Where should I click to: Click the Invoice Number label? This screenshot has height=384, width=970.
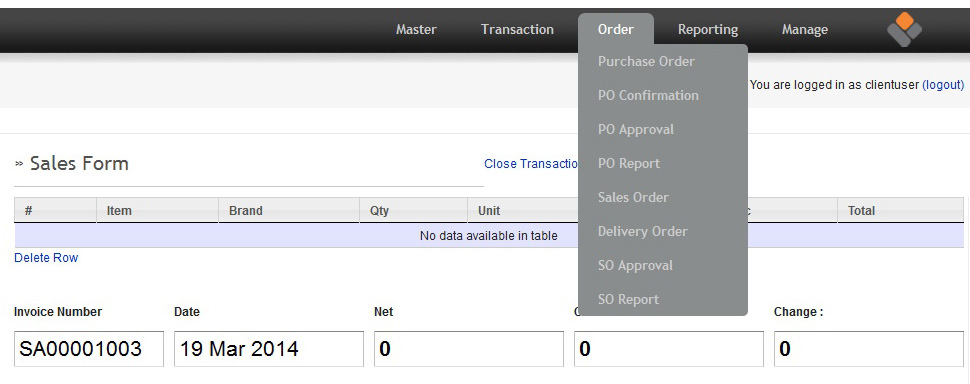click(x=58, y=312)
